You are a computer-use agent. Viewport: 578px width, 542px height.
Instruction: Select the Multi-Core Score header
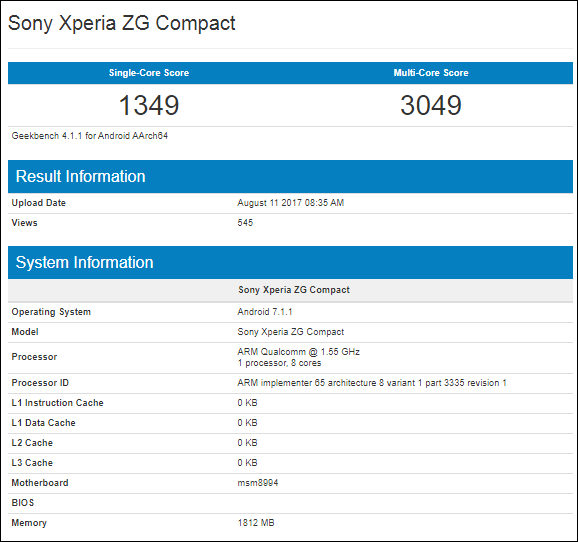(x=431, y=73)
